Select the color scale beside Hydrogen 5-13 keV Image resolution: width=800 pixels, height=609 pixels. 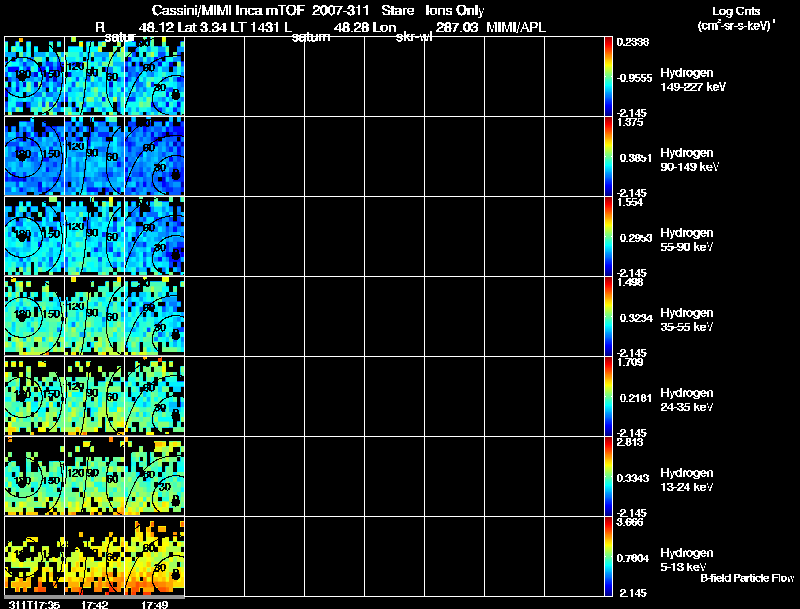[x=609, y=556]
